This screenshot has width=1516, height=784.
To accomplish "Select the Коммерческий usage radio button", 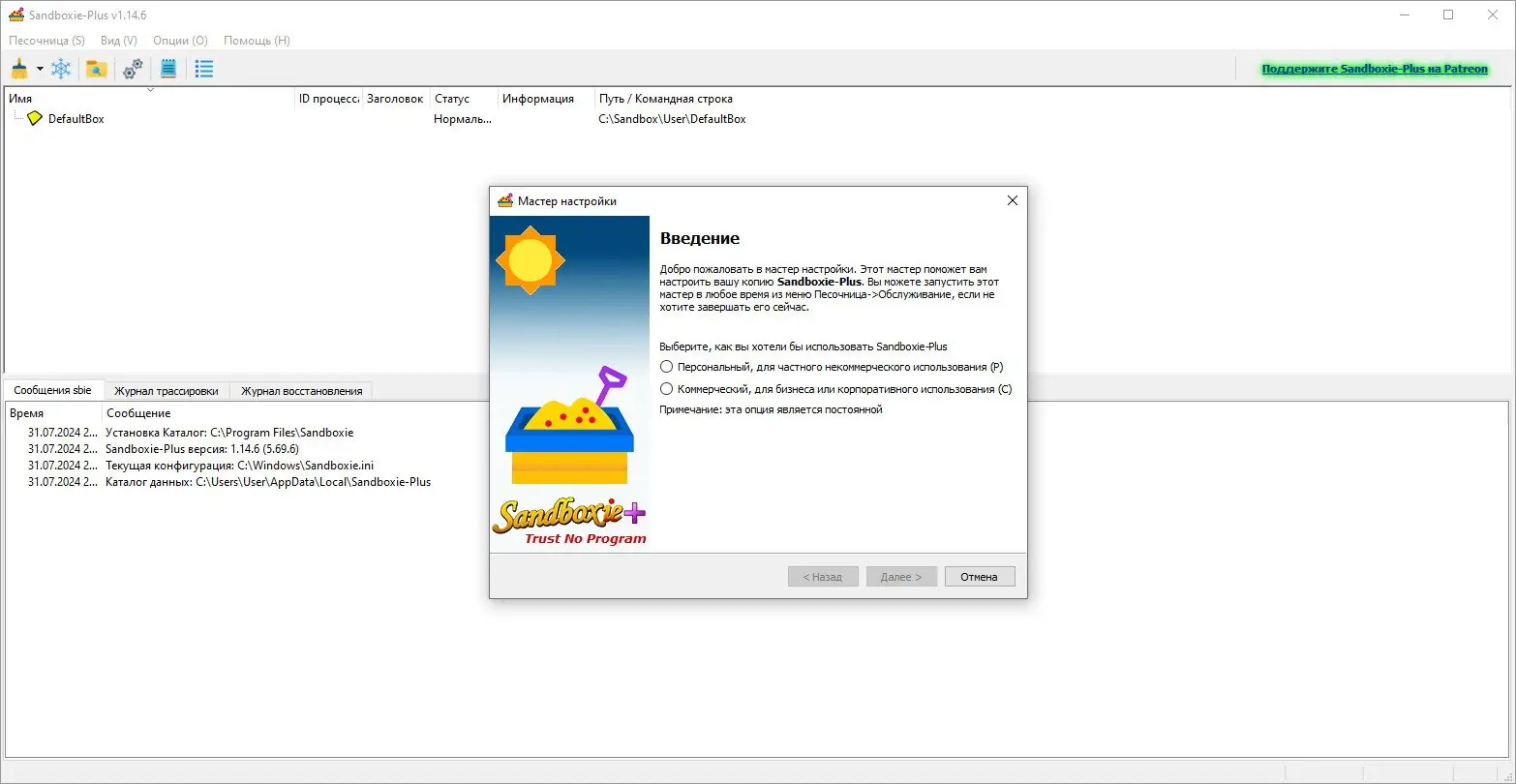I will 666,388.
